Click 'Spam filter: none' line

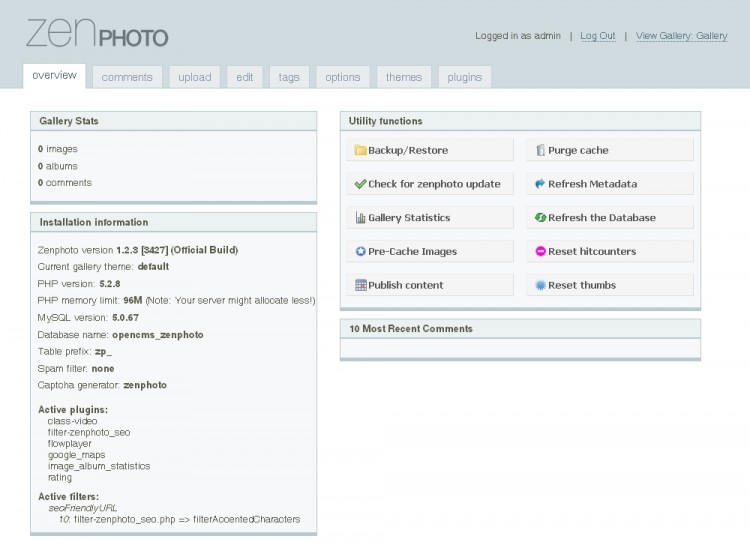tap(76, 368)
